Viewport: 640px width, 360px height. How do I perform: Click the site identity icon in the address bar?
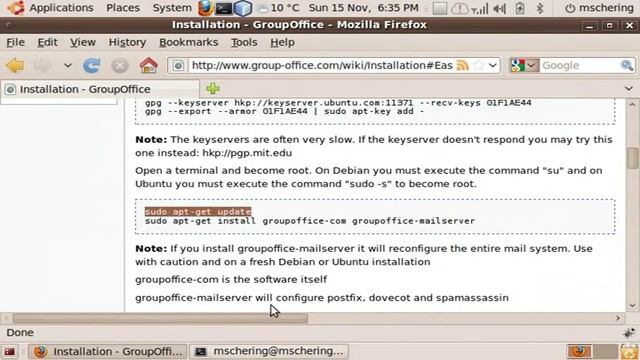[x=178, y=65]
